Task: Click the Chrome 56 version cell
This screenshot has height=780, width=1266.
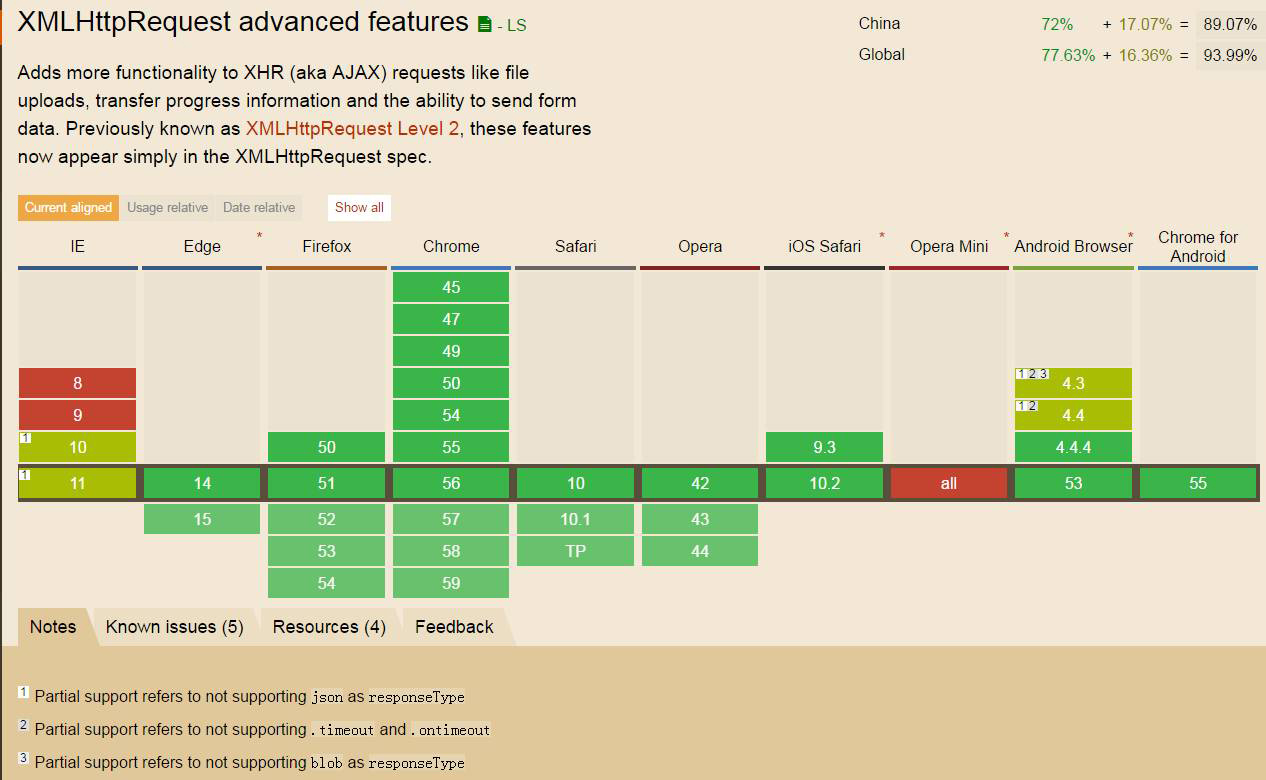Action: [451, 483]
